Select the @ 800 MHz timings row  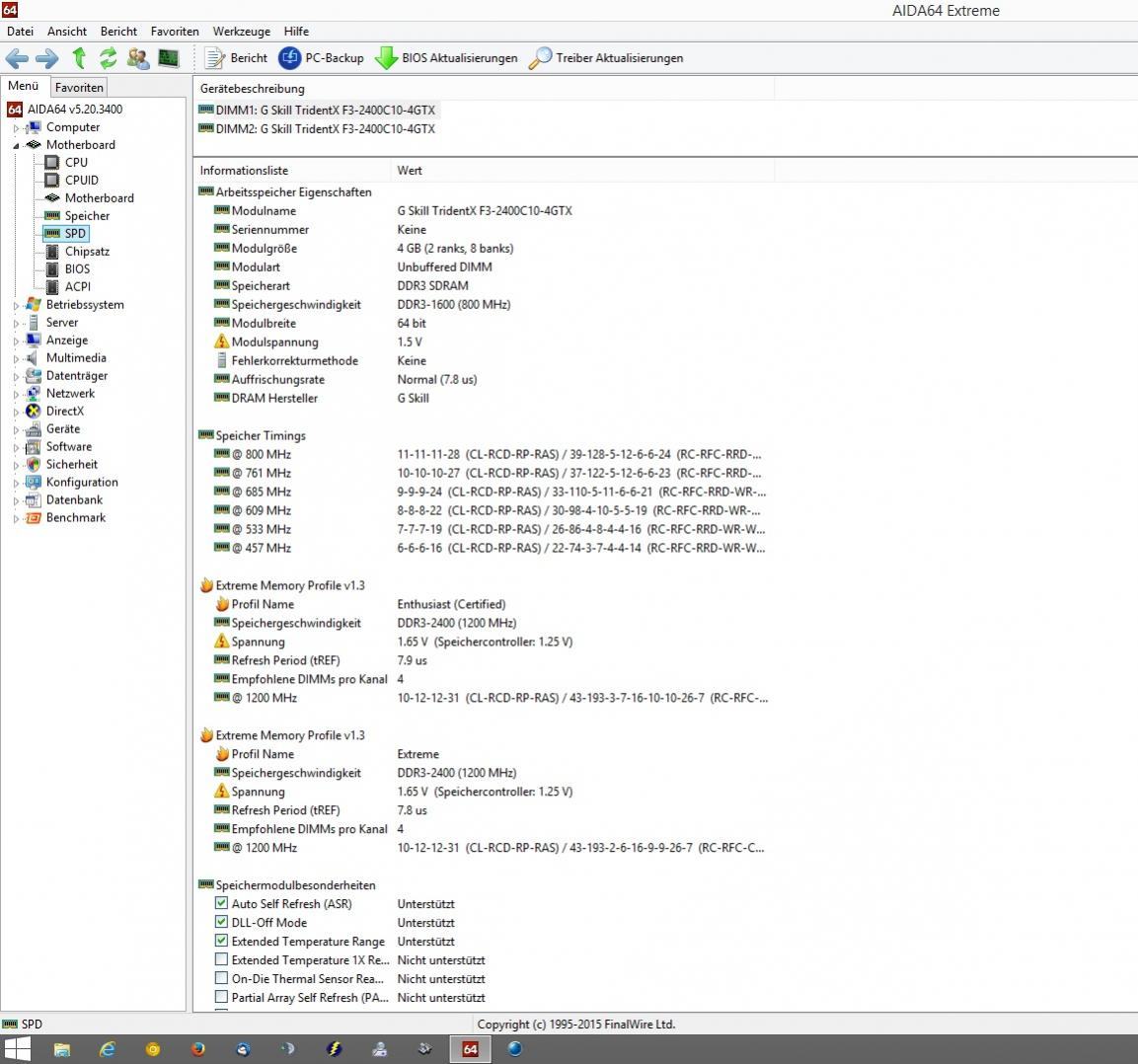point(484,454)
